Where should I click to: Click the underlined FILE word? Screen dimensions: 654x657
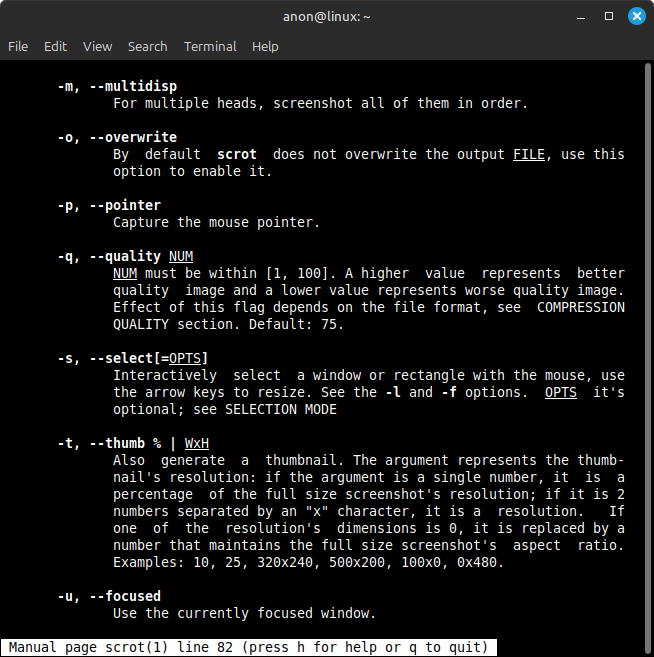coord(529,155)
